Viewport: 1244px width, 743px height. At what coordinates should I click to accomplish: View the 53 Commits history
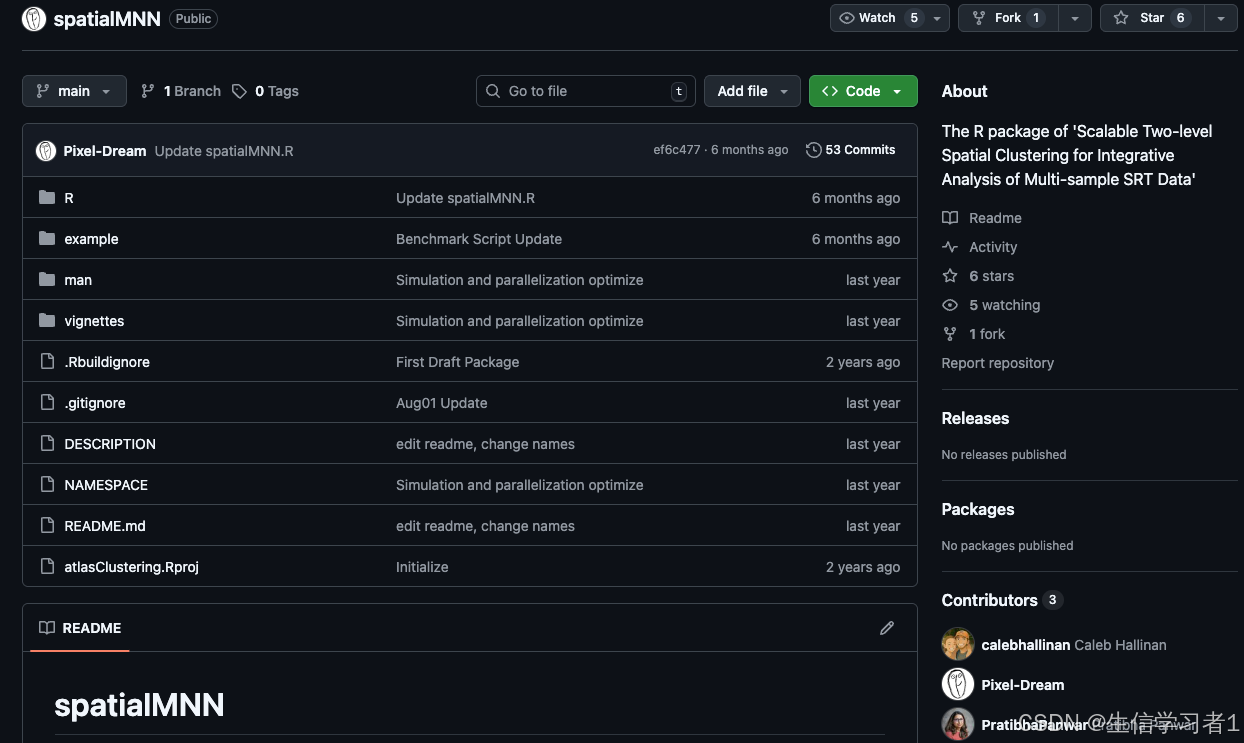(851, 150)
